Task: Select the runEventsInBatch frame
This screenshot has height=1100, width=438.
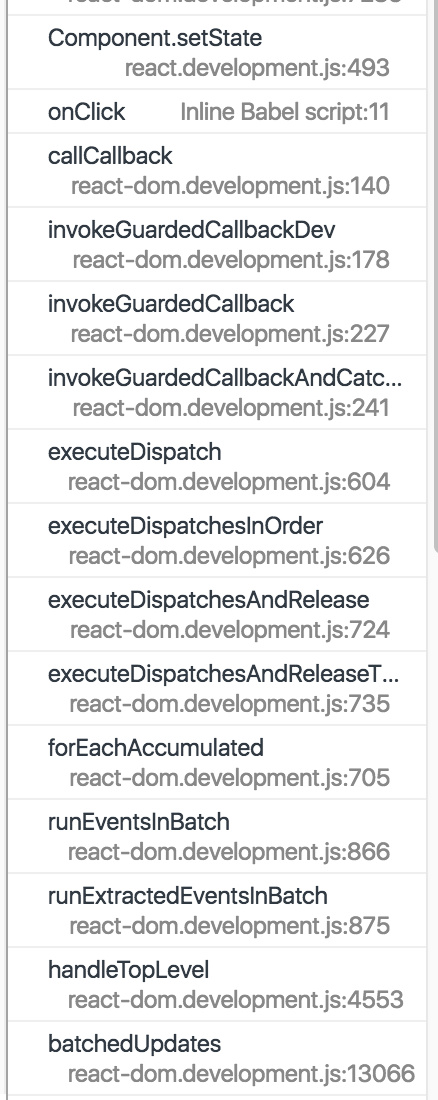Action: [217, 836]
